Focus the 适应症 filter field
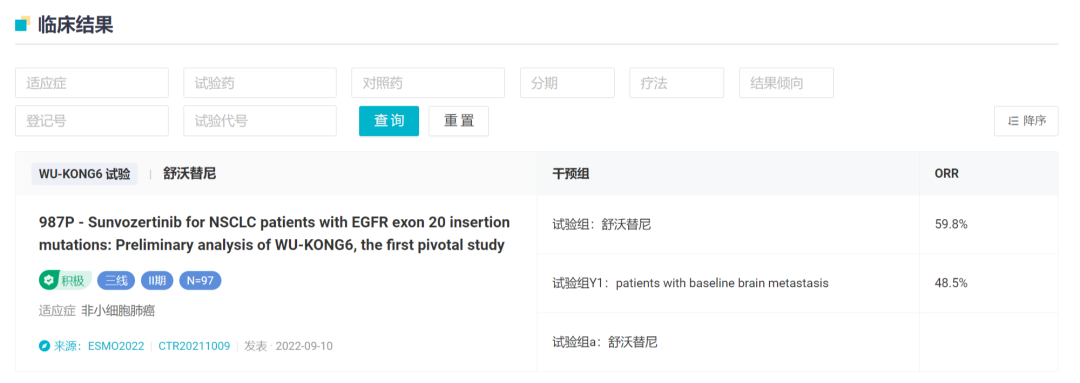The height and width of the screenshot is (383, 1080). pos(92,83)
